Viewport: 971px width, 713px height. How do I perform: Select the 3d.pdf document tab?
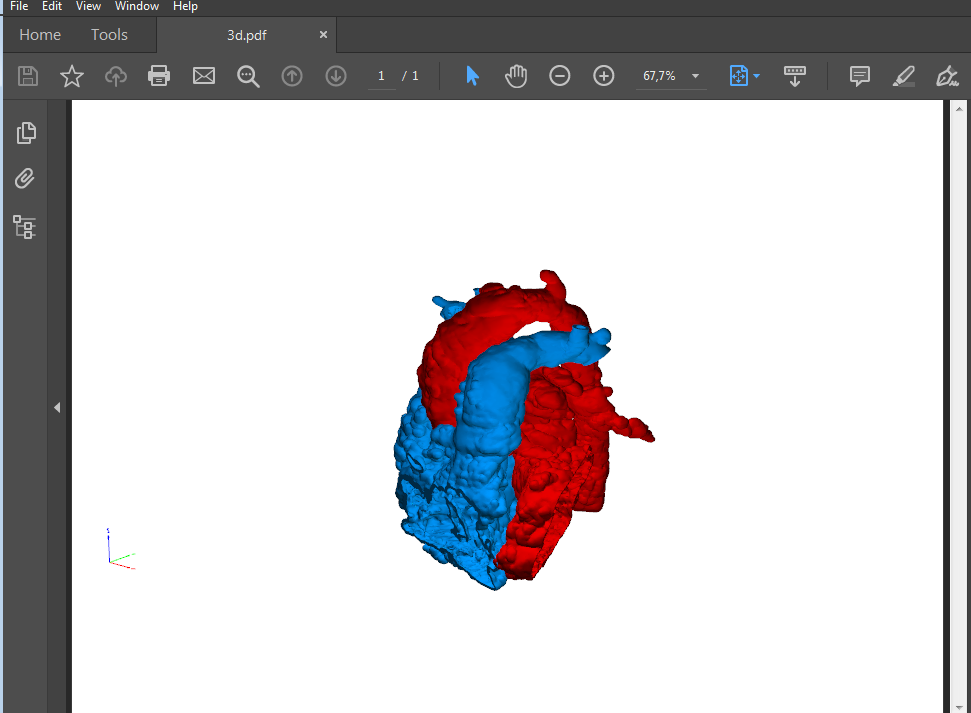(246, 35)
